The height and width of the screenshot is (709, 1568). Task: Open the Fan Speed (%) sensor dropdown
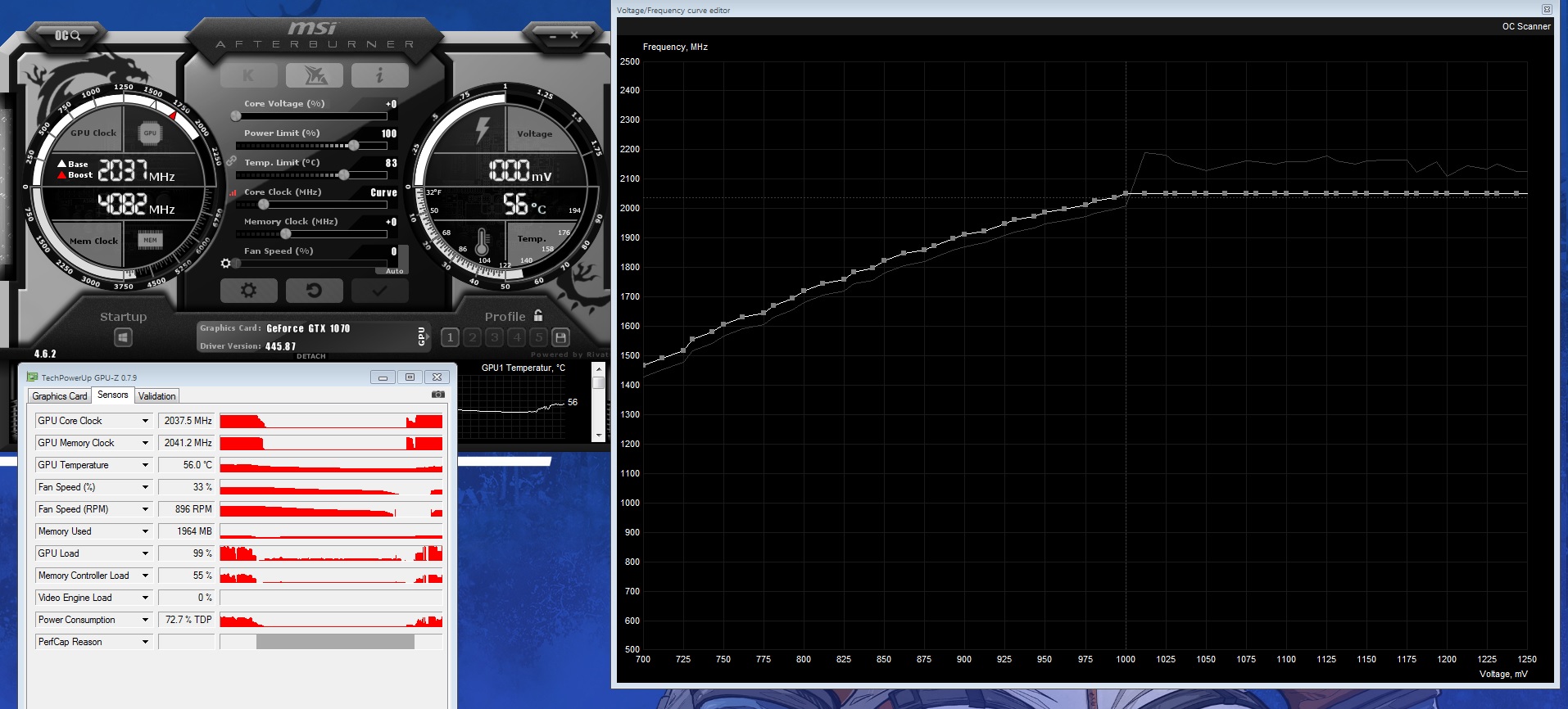[145, 487]
